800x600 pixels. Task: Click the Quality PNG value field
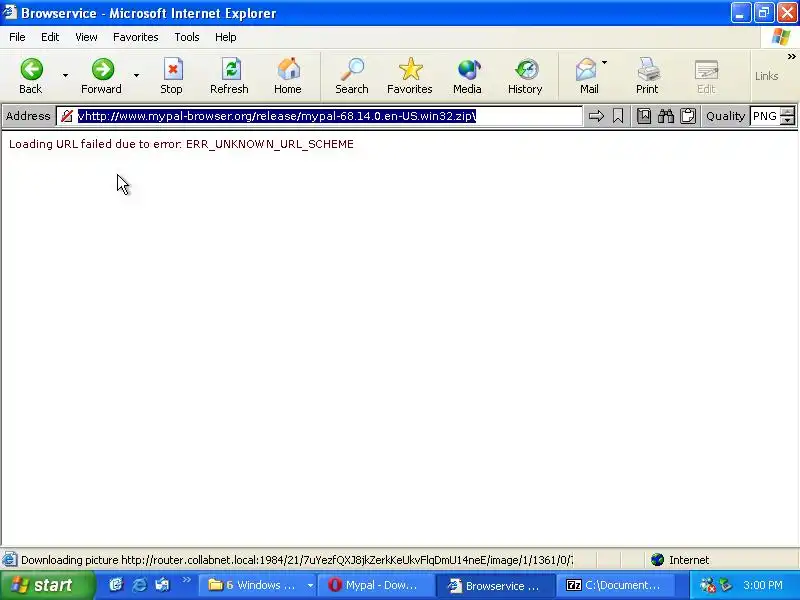click(766, 116)
